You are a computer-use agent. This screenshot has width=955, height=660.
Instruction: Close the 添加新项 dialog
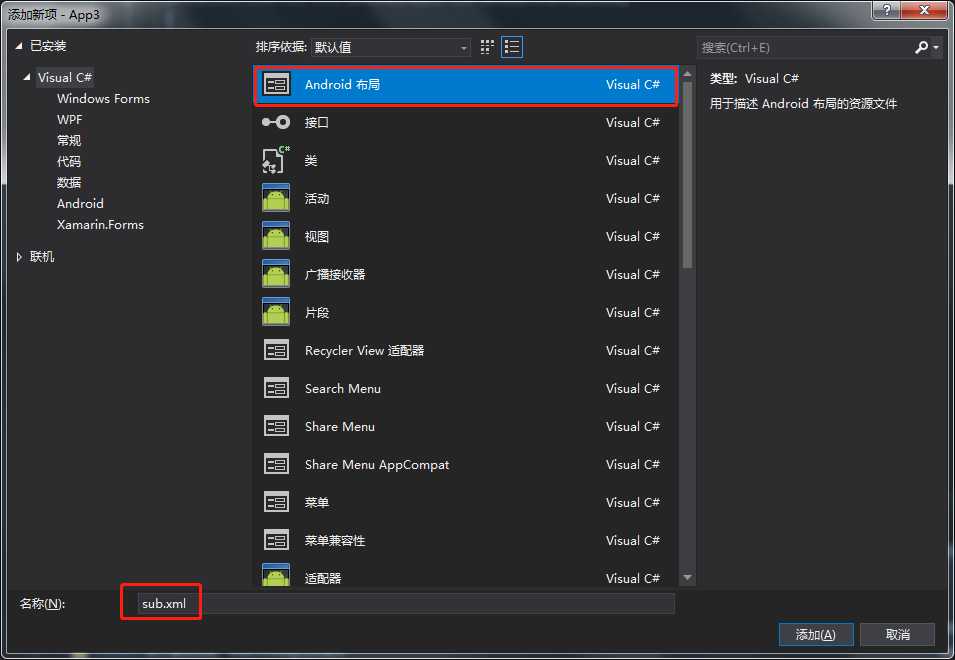925,10
